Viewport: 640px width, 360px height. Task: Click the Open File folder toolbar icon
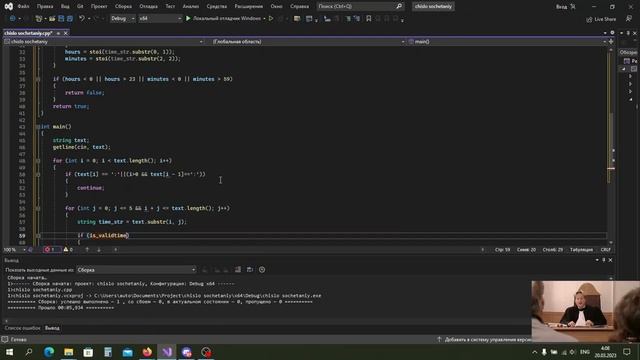[x=52, y=18]
